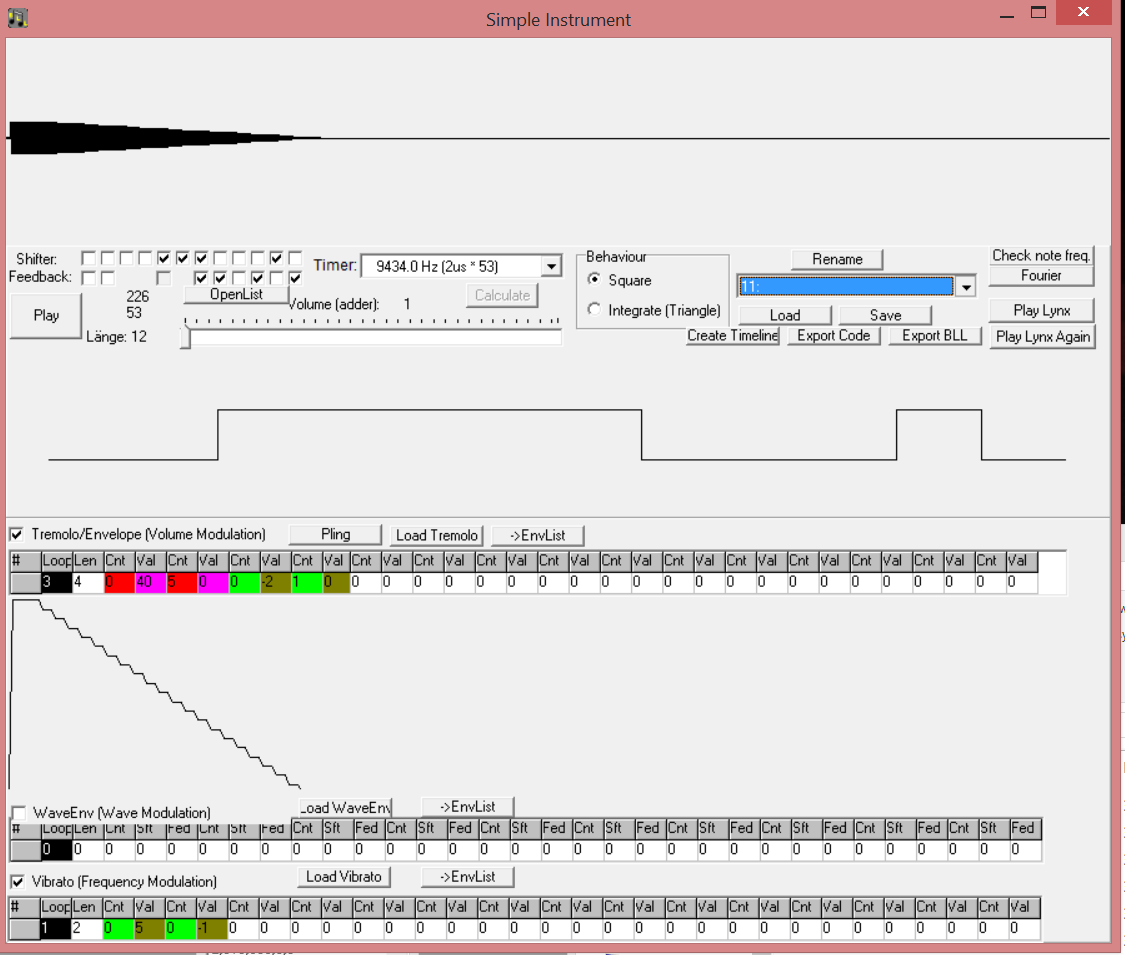This screenshot has height=955, width=1125.
Task: Click the Play Lynx button
Action: click(1041, 311)
